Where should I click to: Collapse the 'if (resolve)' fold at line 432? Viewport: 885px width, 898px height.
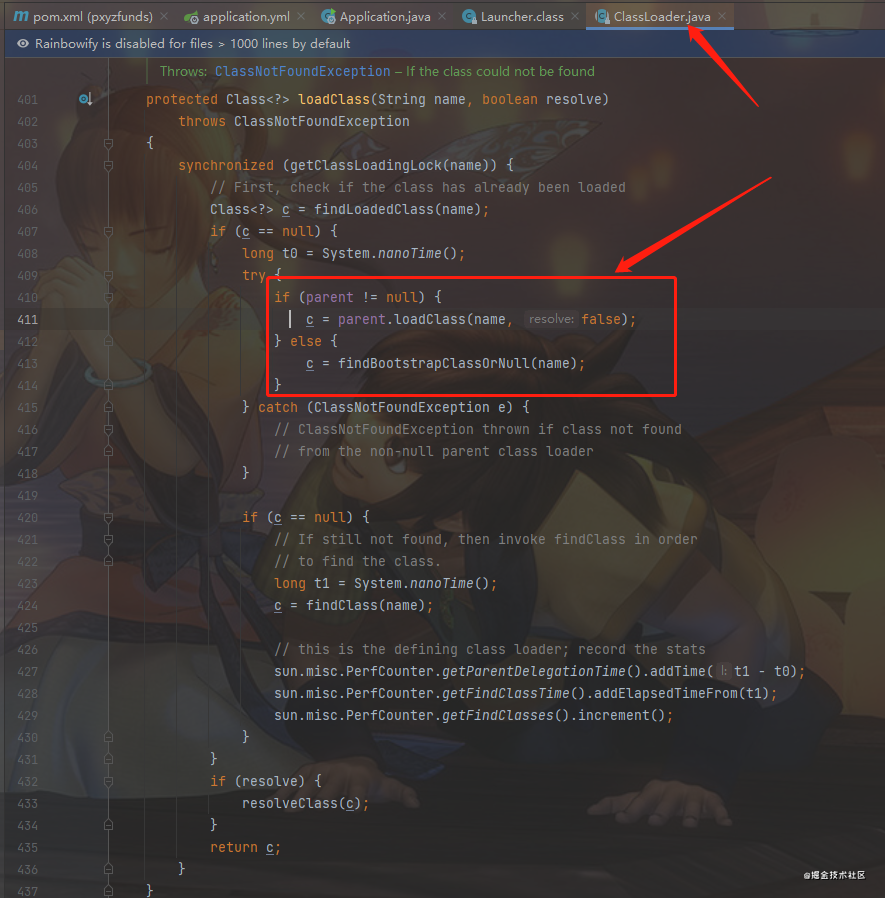click(108, 781)
